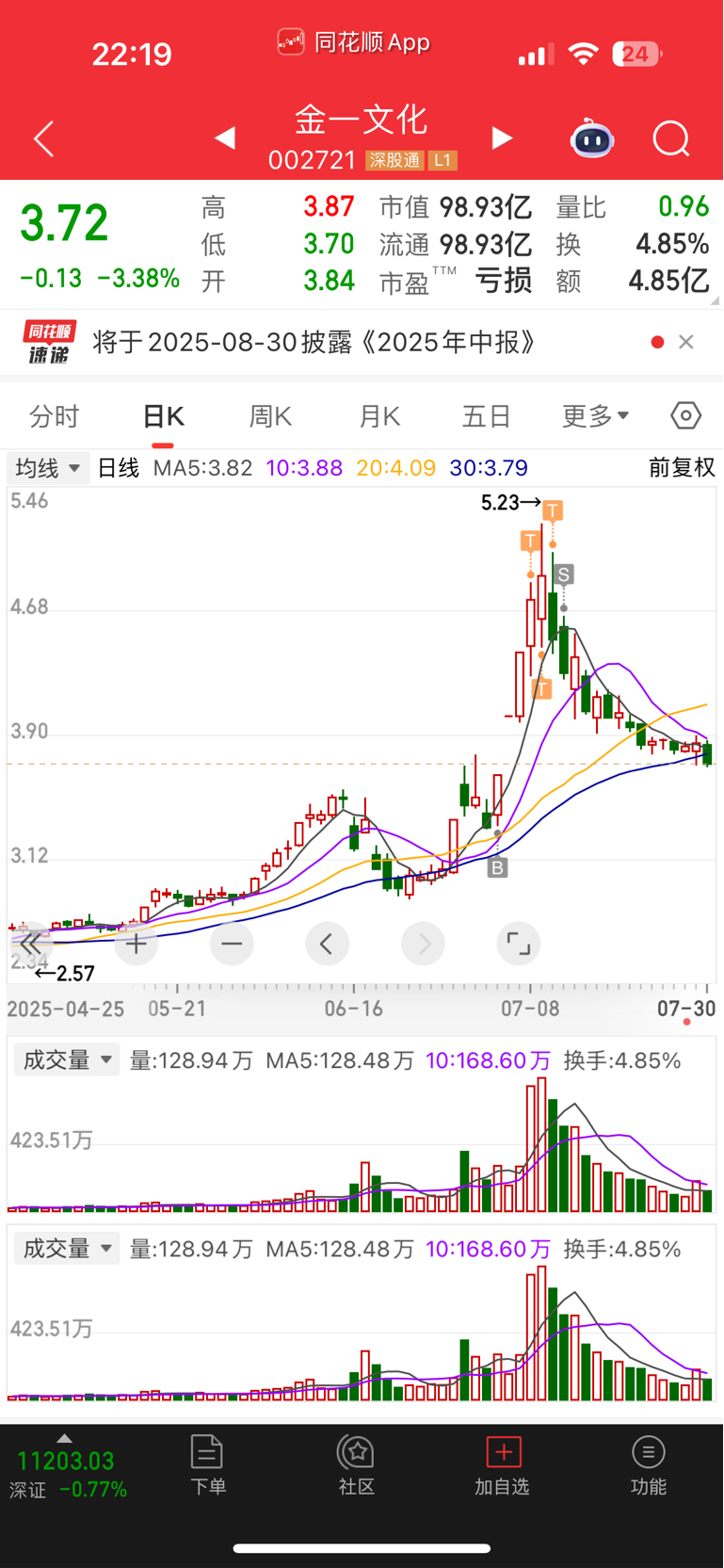Zoom in the chart with plus button
724x1568 pixels.
click(x=137, y=943)
